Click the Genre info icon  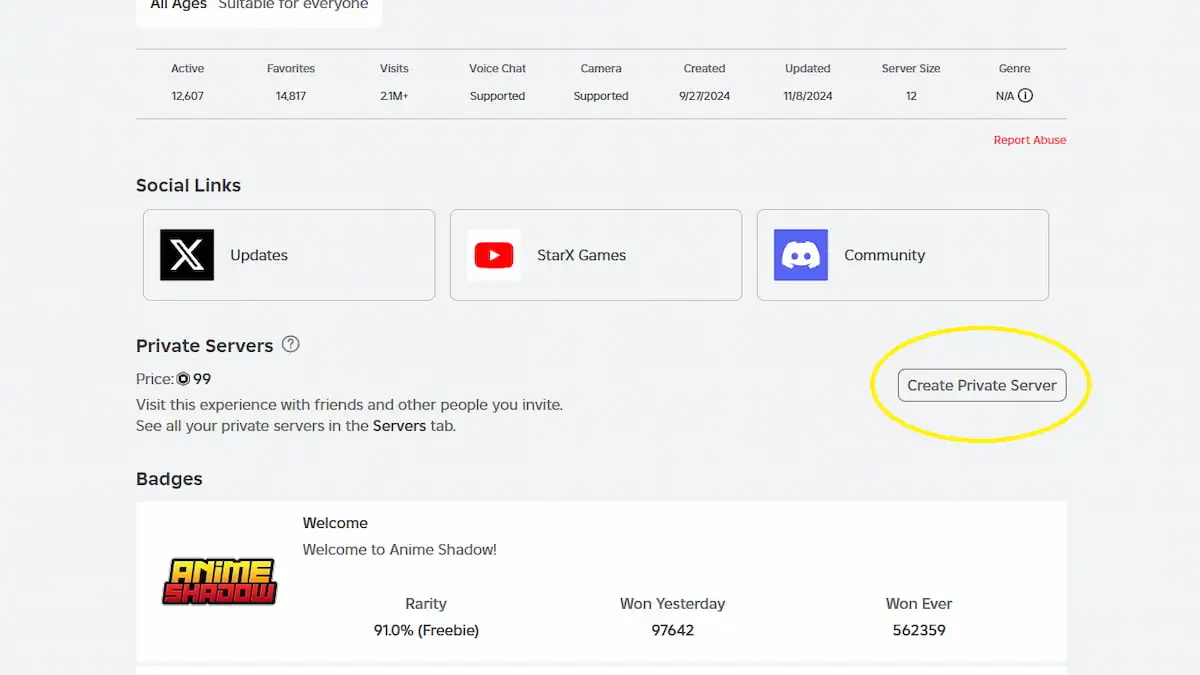[1025, 96]
